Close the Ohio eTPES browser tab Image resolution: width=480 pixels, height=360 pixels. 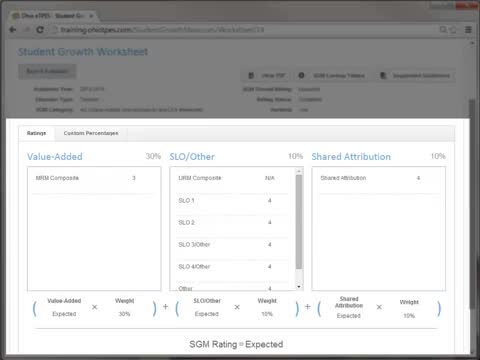pos(91,16)
